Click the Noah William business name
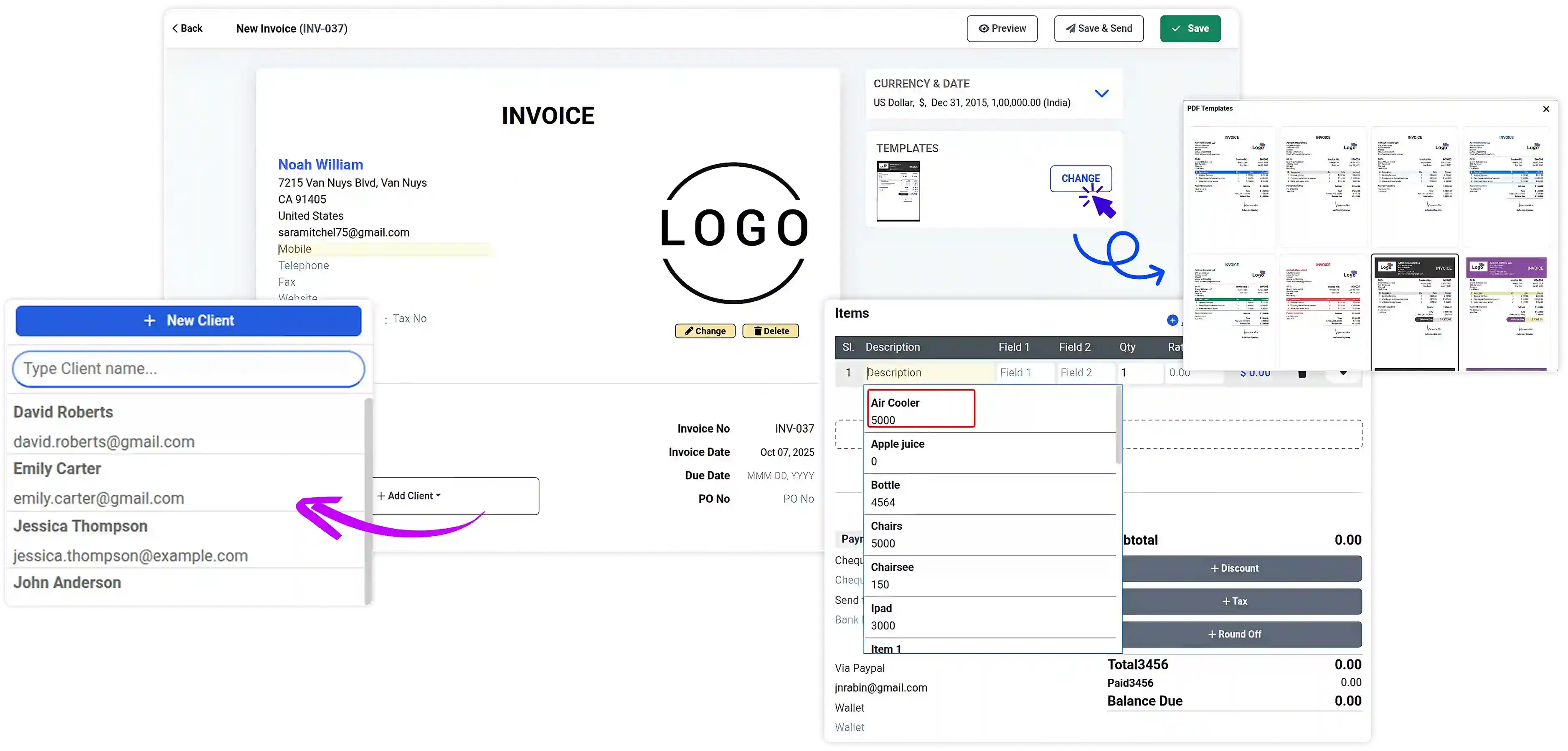Image resolution: width=1568 pixels, height=751 pixels. pos(320,165)
